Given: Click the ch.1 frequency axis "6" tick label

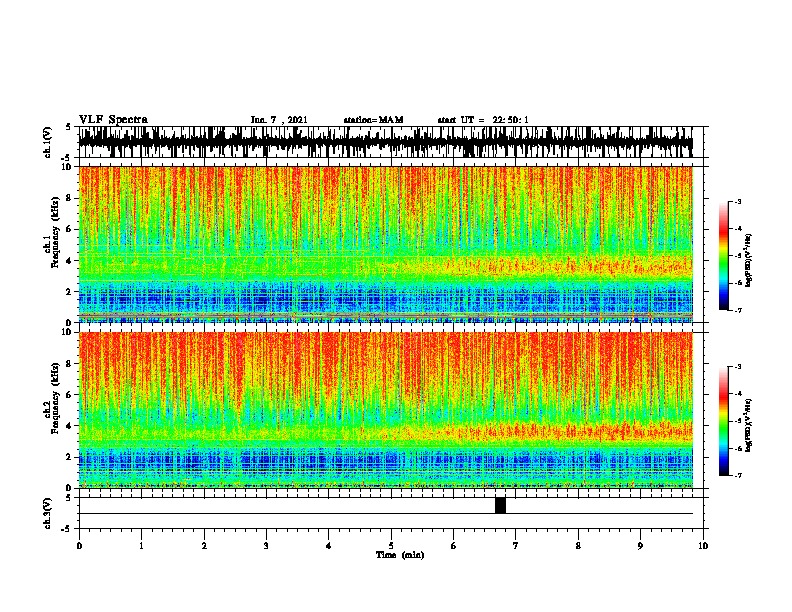Looking at the screenshot, I should pos(70,229).
